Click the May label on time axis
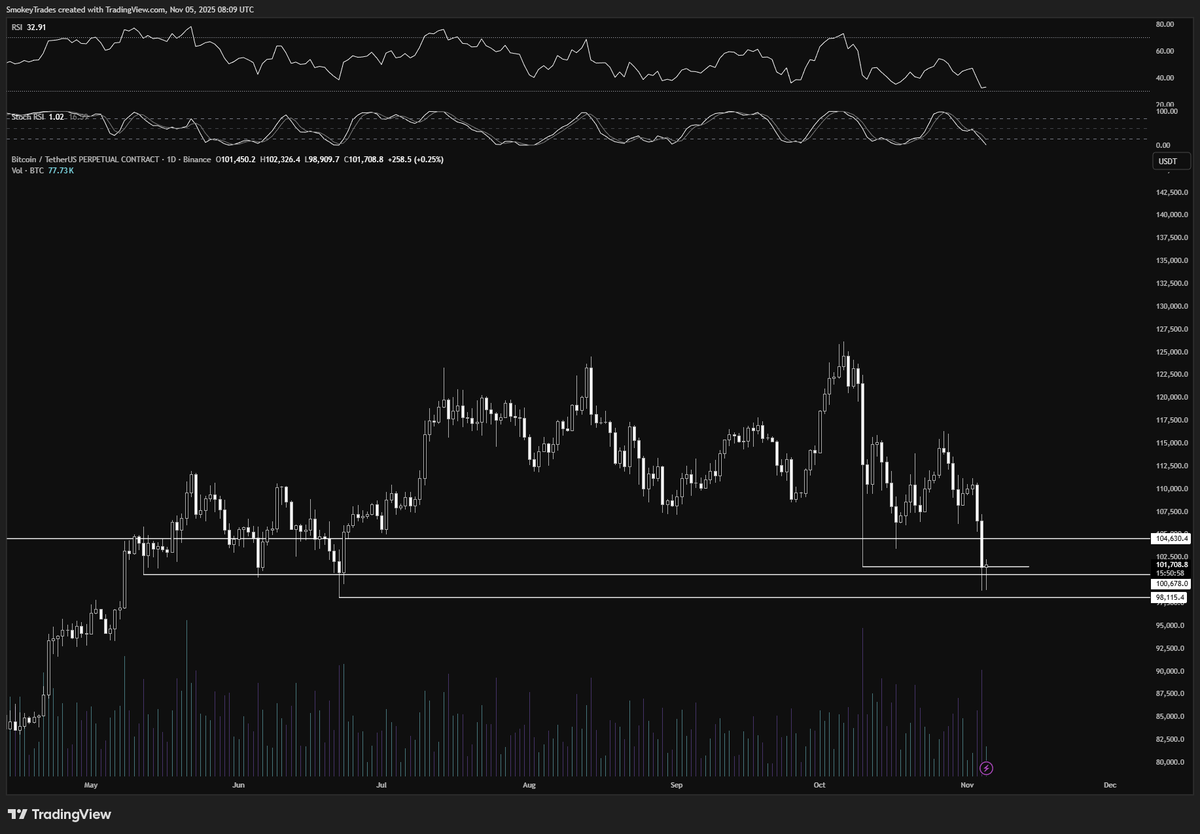The height and width of the screenshot is (834, 1200). click(93, 786)
